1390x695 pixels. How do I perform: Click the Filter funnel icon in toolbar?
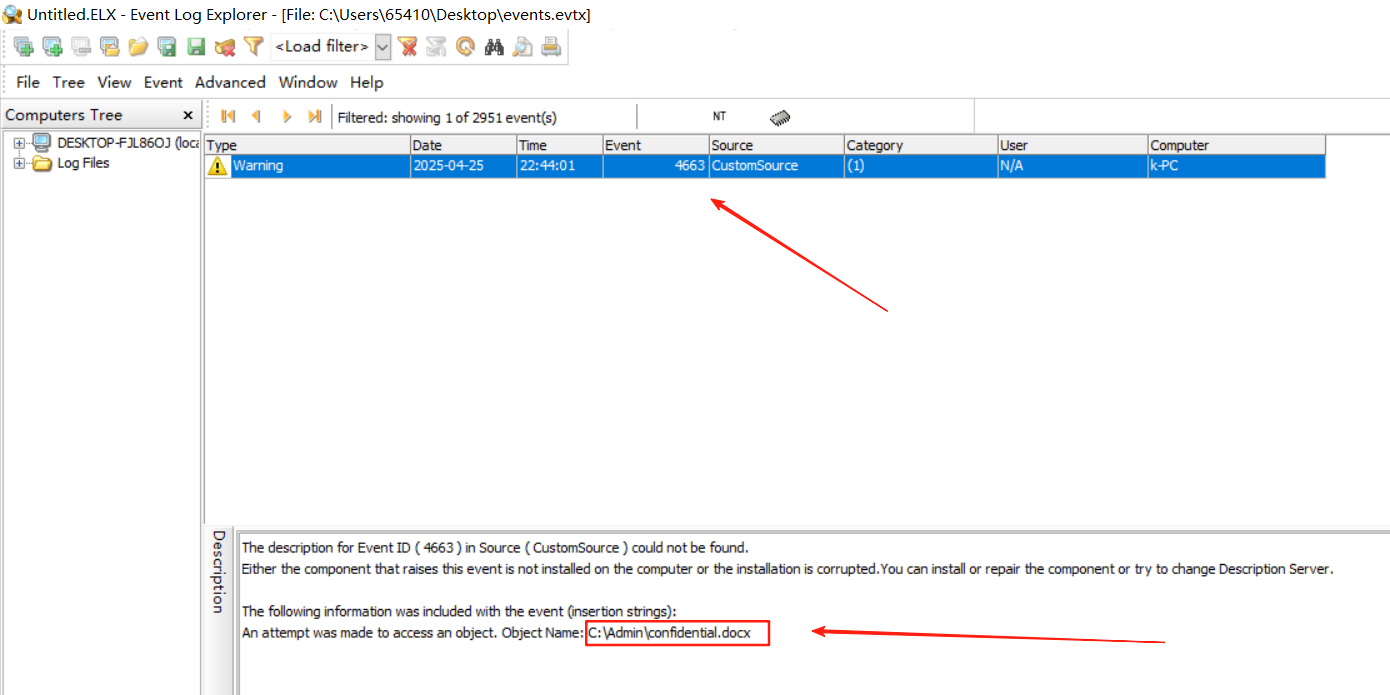pyautogui.click(x=253, y=46)
